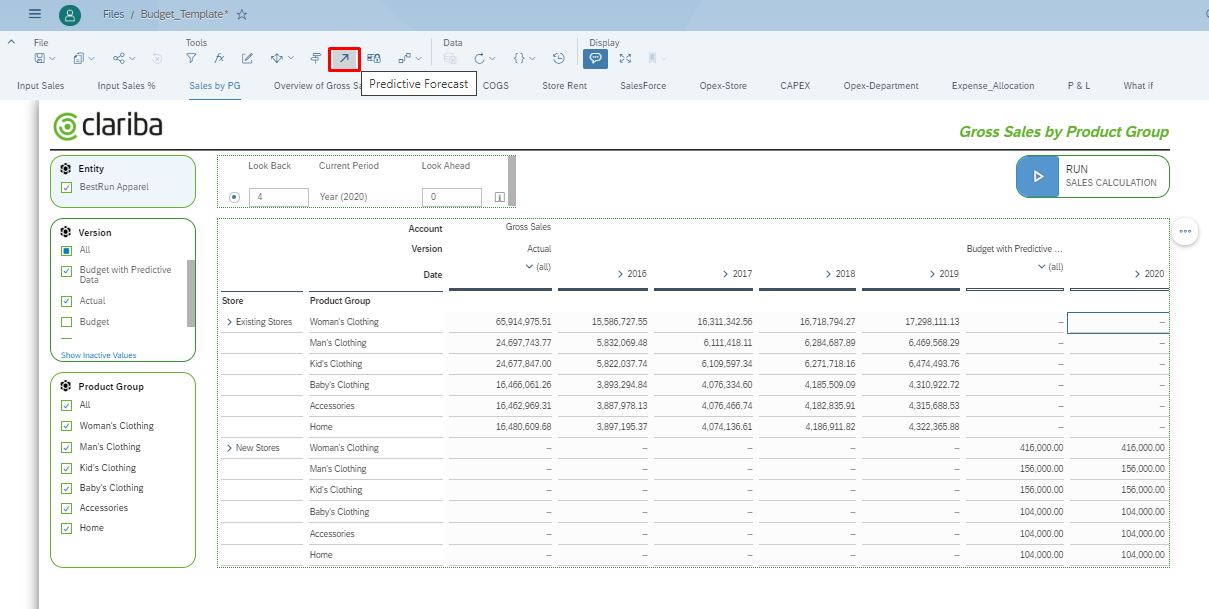Select Woman's Clothing 2020 budget cell

(1118, 322)
